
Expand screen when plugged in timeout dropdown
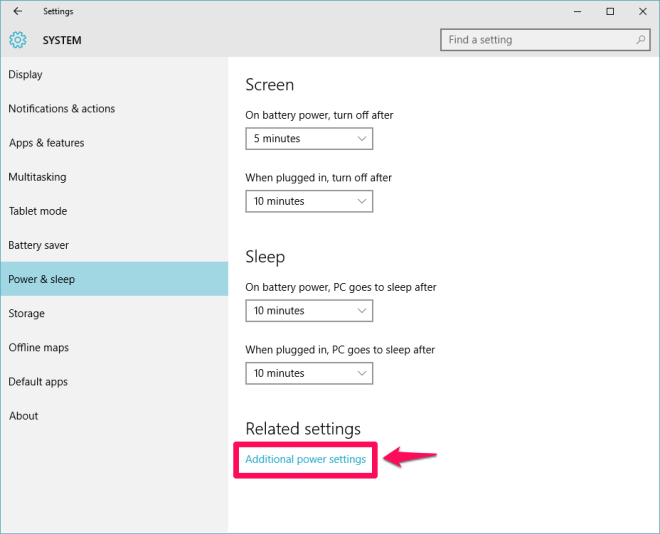pyautogui.click(x=309, y=201)
